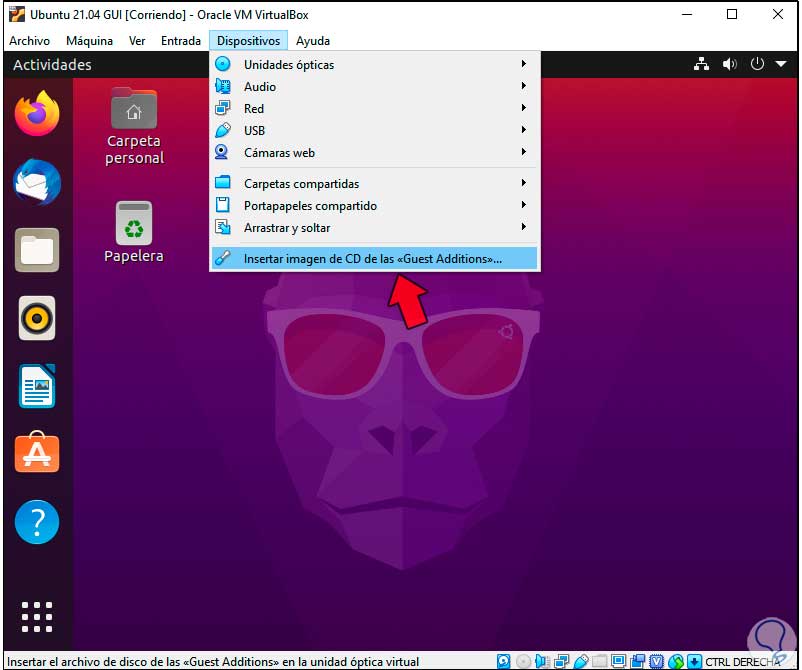Click display indicator in status bar
The image size is (802, 670).
618,661
